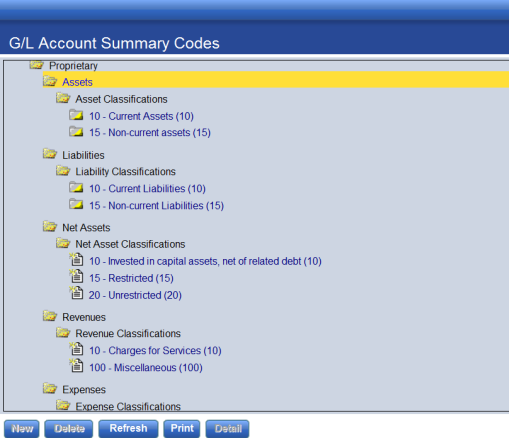This screenshot has width=509, height=438.
Task: Click the document icon beside Restricted (15)
Action: 76,276
